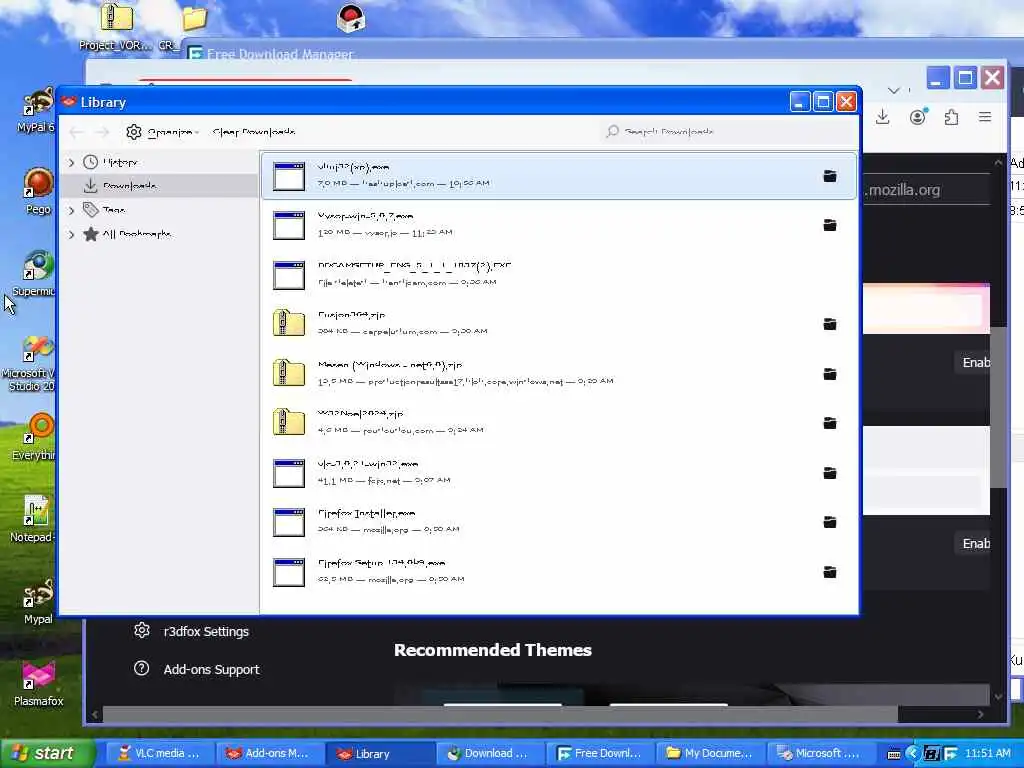This screenshot has height=768, width=1024.
Task: Select the Firefox Setup 124.0b9.exe name text
Action: point(381,562)
